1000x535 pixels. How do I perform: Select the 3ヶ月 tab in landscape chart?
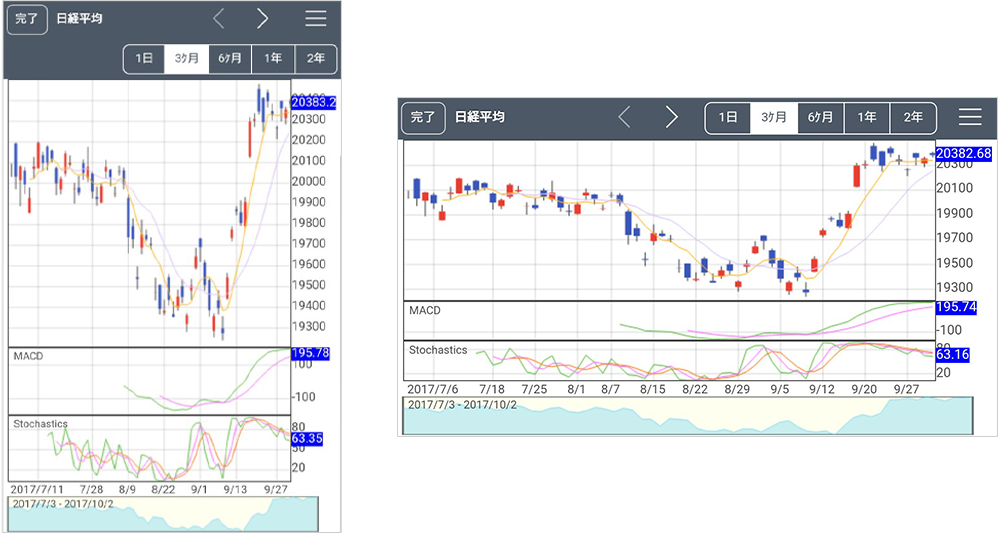[x=774, y=118]
